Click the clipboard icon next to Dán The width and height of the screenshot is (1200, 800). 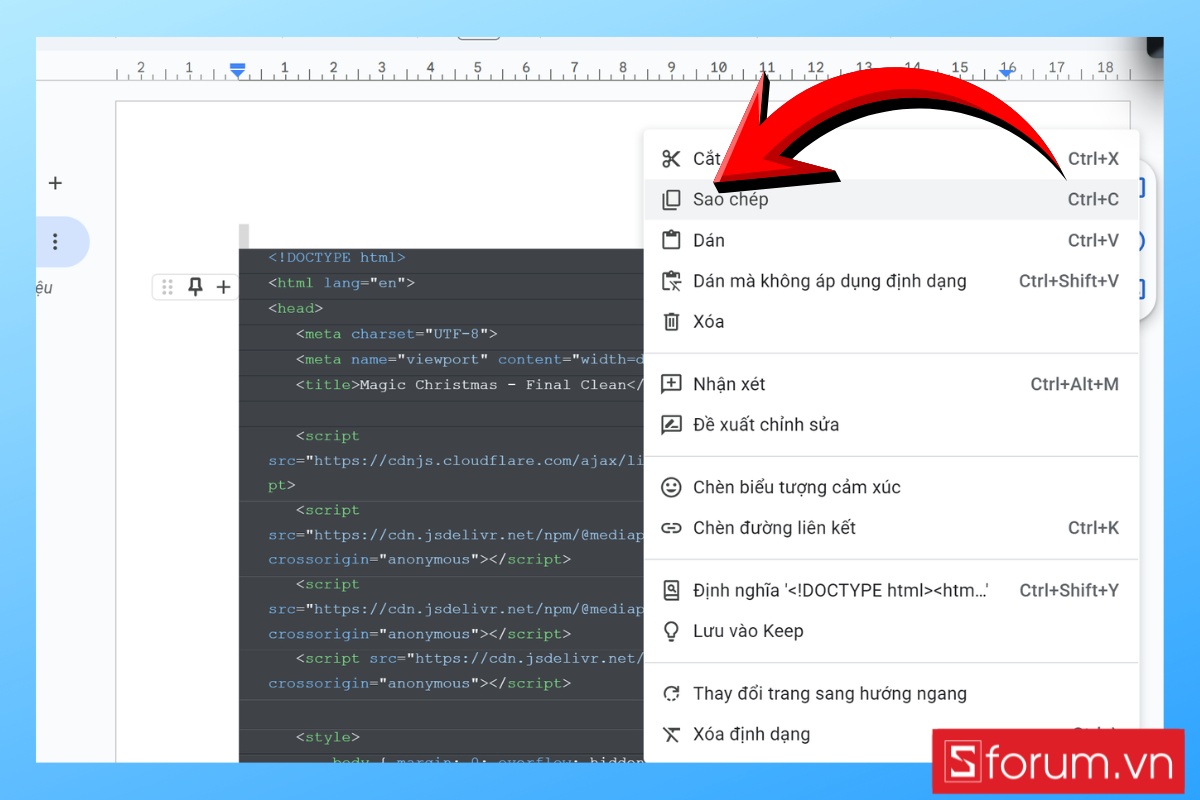(671, 240)
